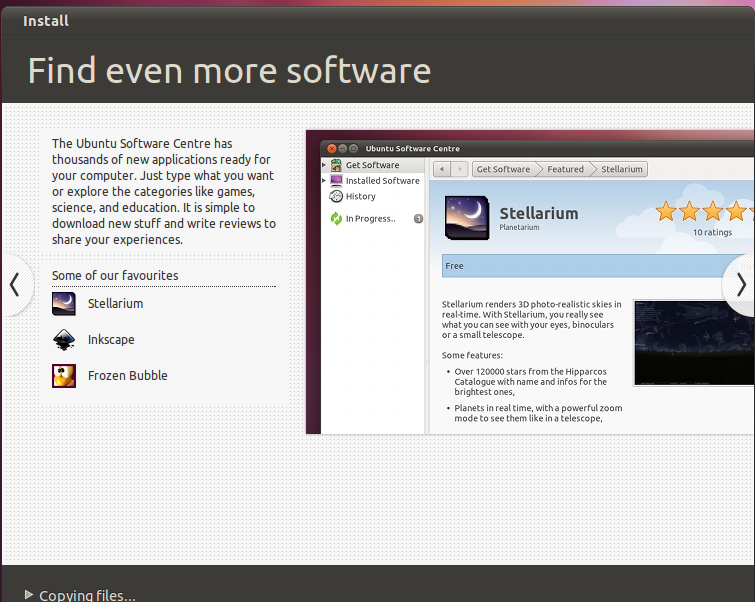Click the Over 120000 stars bullet text
This screenshot has width=755, height=602.
(x=530, y=381)
